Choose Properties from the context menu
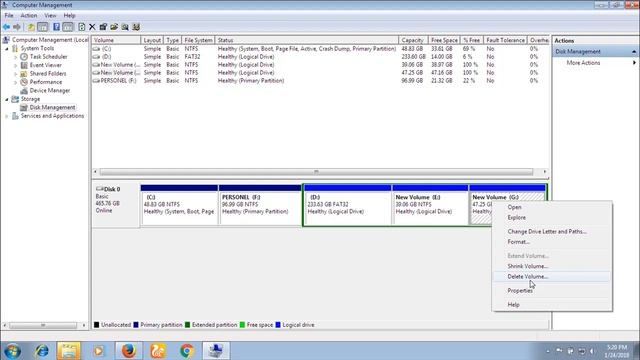 [520, 291]
